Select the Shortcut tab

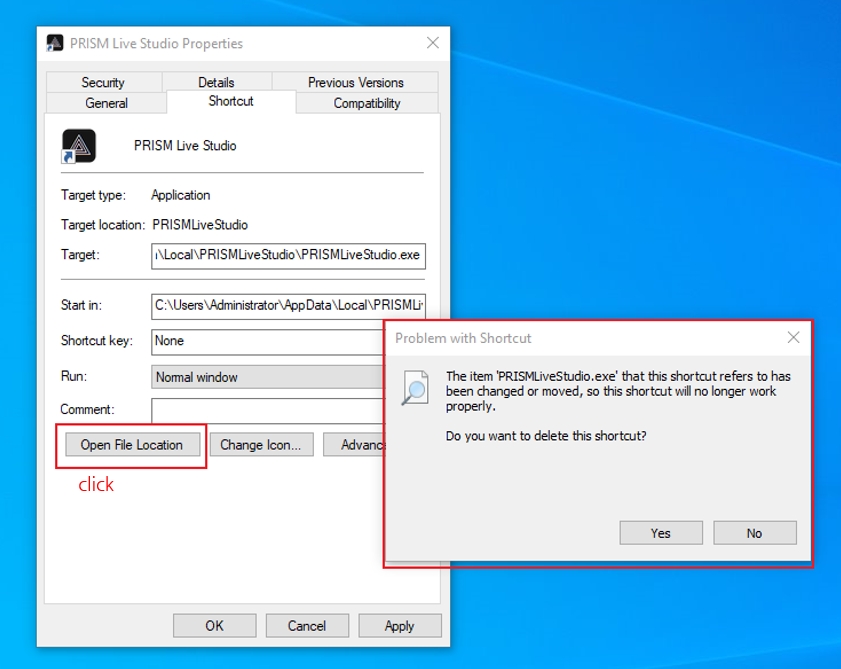(231, 102)
